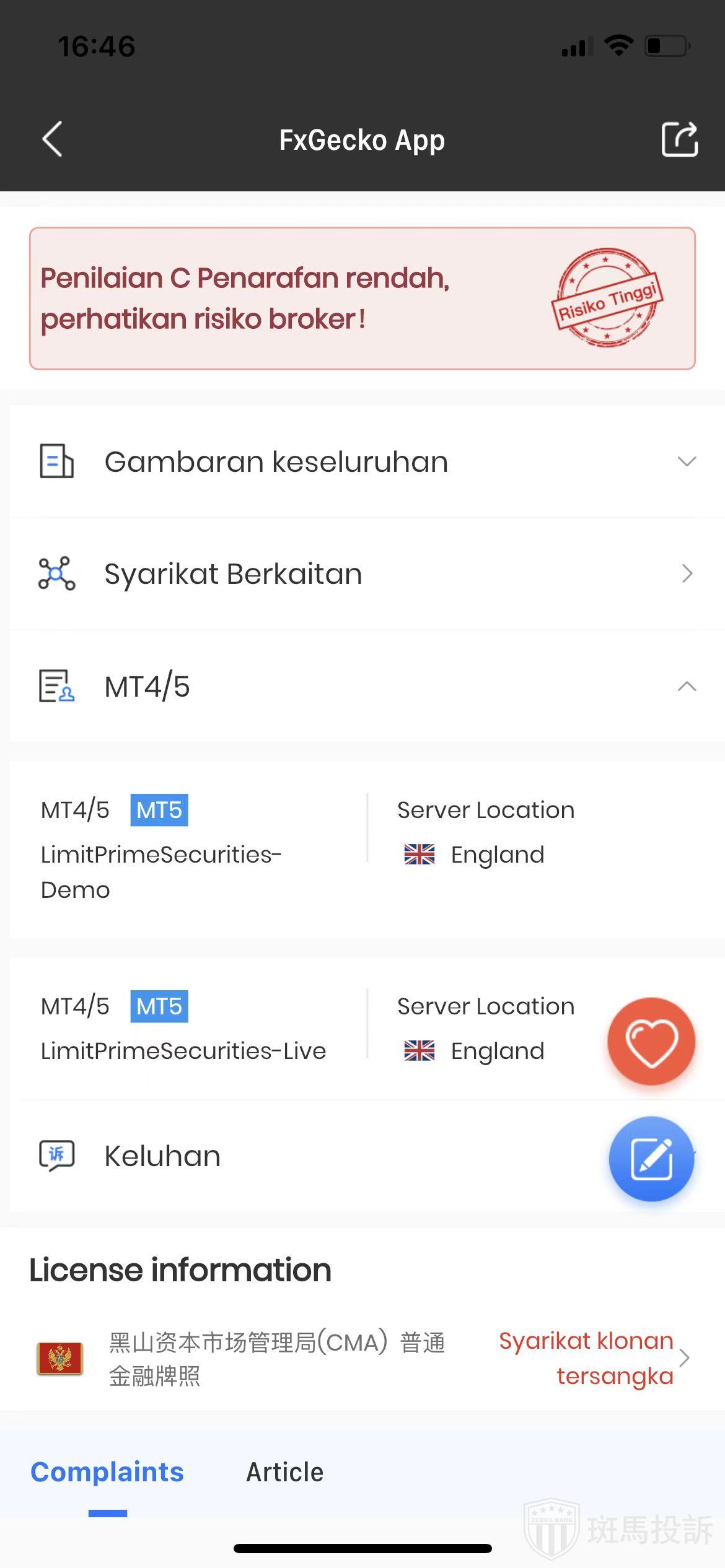The width and height of the screenshot is (725, 1568).
Task: Tap the Risiko Tinggi stamp
Action: click(x=607, y=298)
